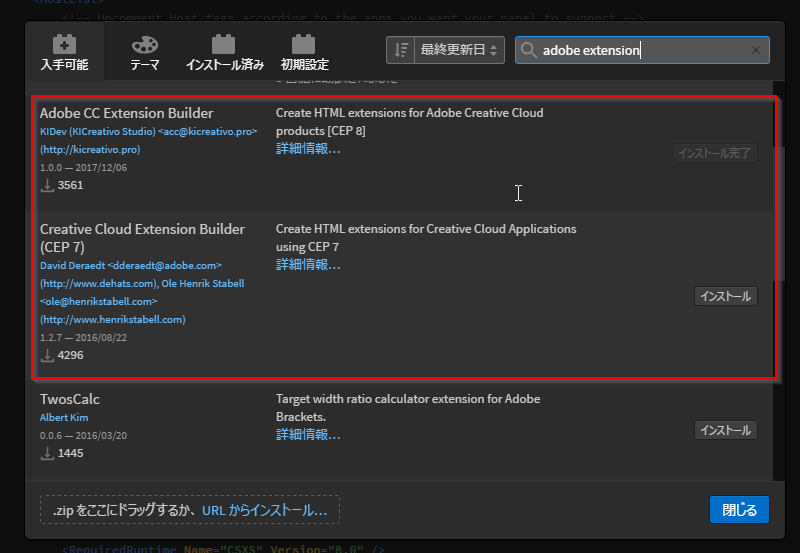This screenshot has height=553, width=800.
Task: Click the magnifier search icon
Action: pos(529,50)
